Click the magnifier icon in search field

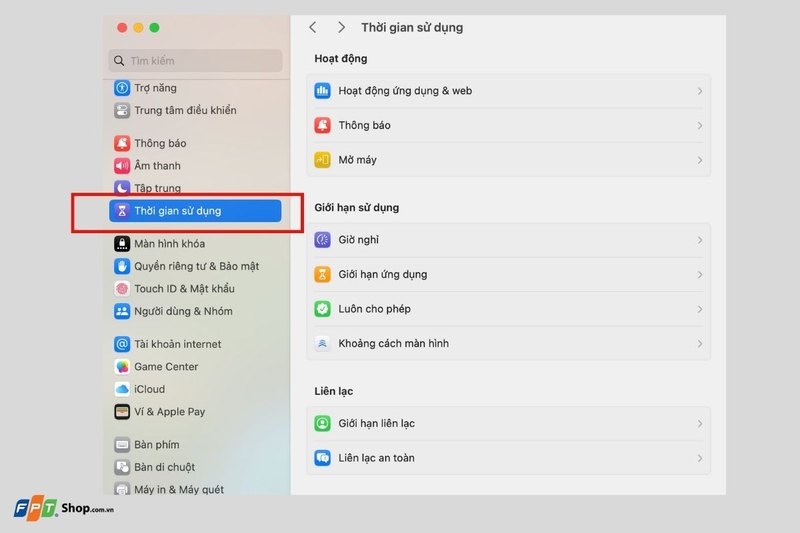(119, 61)
